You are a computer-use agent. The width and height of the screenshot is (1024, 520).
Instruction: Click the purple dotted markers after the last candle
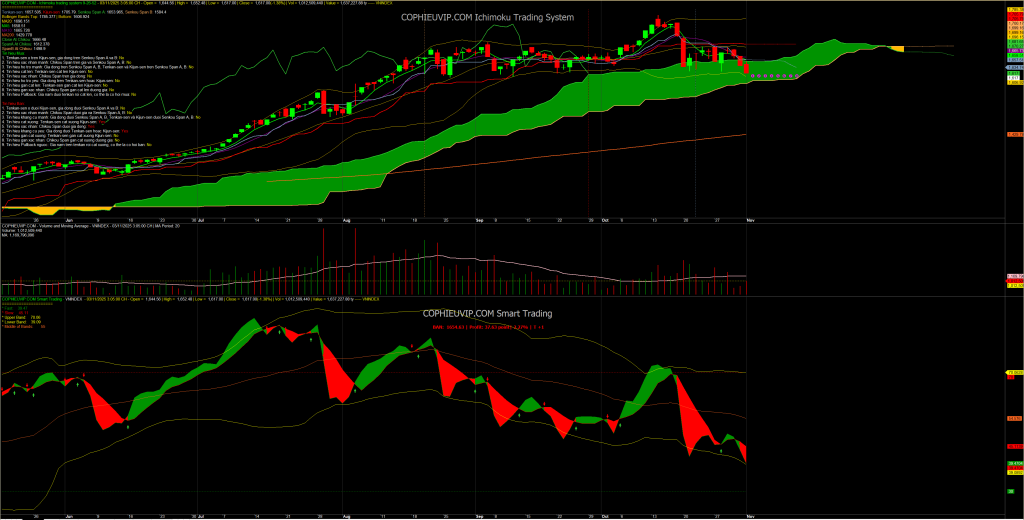click(775, 76)
